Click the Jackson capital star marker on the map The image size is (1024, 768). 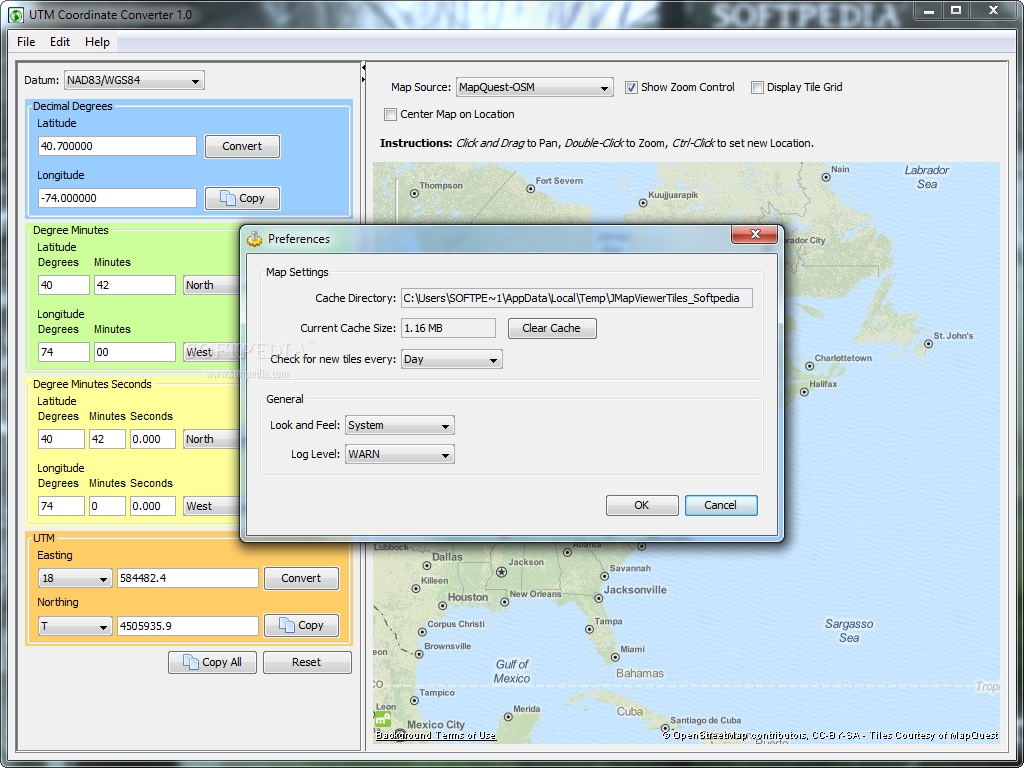point(502,572)
